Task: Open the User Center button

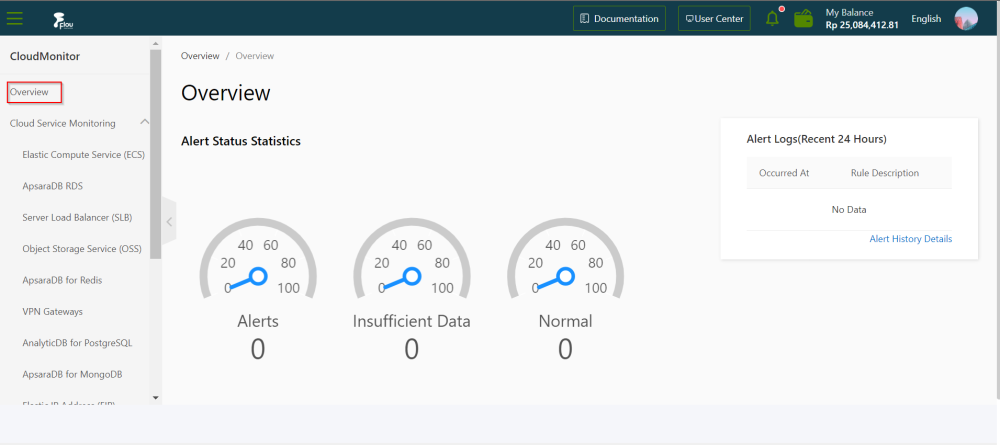Action: point(714,18)
